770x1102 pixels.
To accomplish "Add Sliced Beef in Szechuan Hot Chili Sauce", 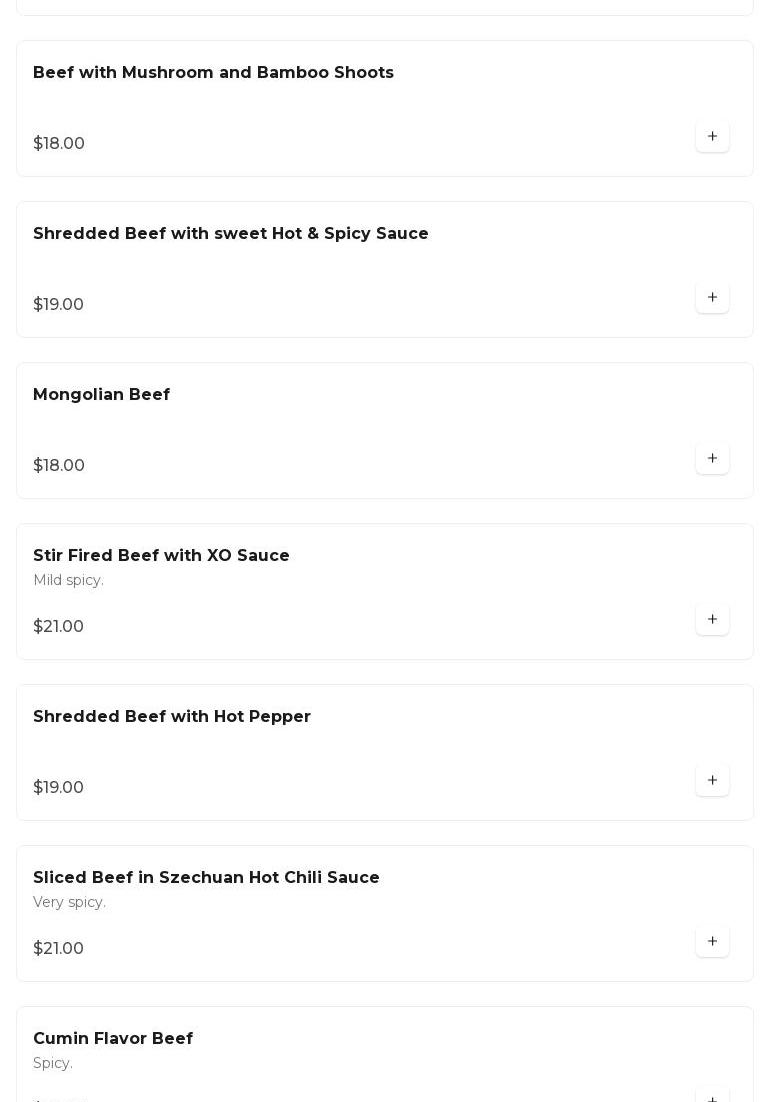I will tap(712, 942).
